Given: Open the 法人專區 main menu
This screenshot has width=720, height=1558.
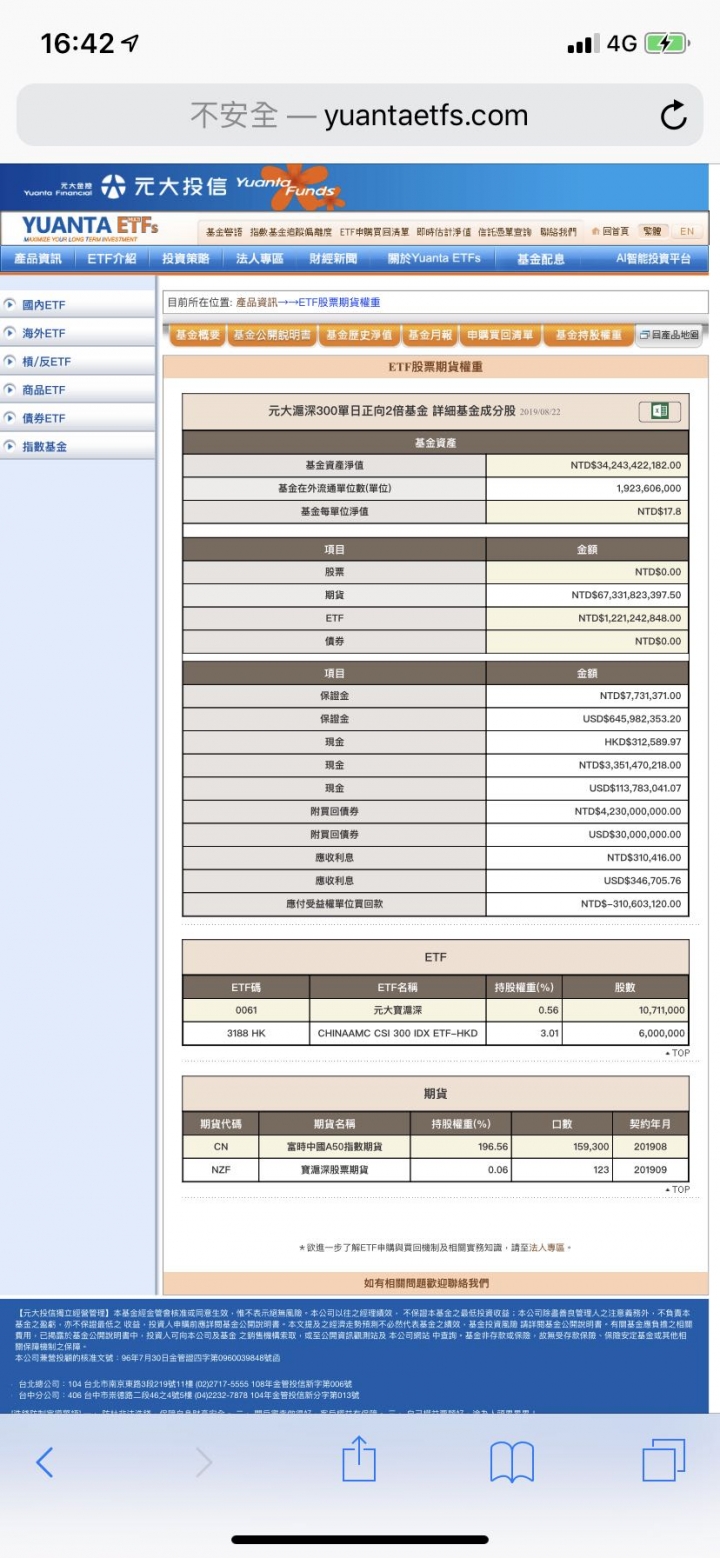Looking at the screenshot, I should click(260, 259).
